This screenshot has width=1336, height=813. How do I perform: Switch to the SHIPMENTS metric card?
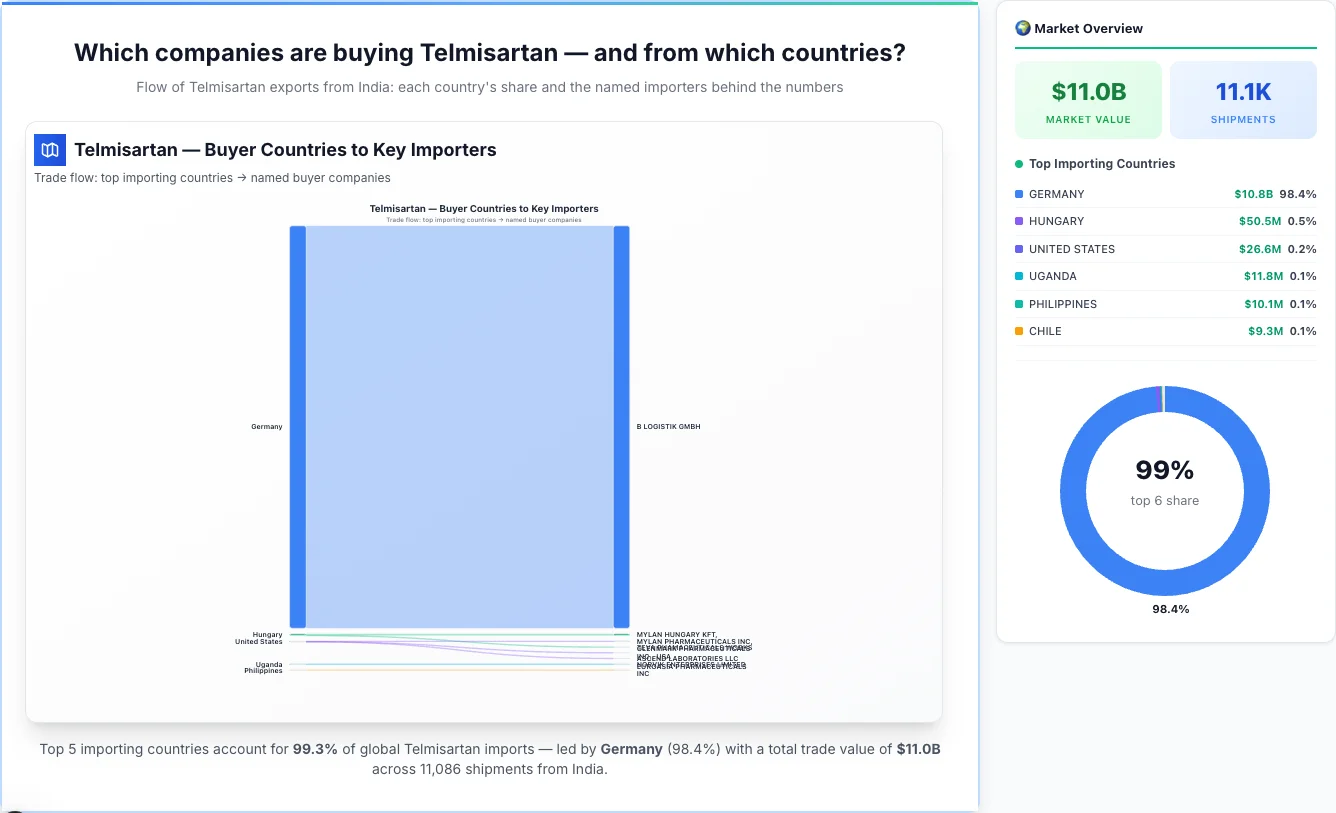pos(1243,99)
